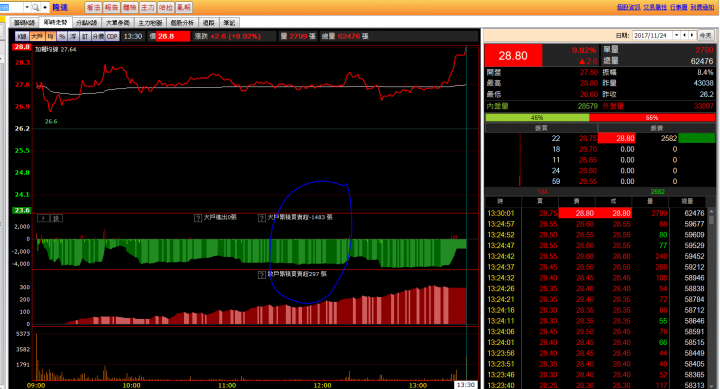
Task: Open the 交易屬性 link
Action: click(x=655, y=7)
